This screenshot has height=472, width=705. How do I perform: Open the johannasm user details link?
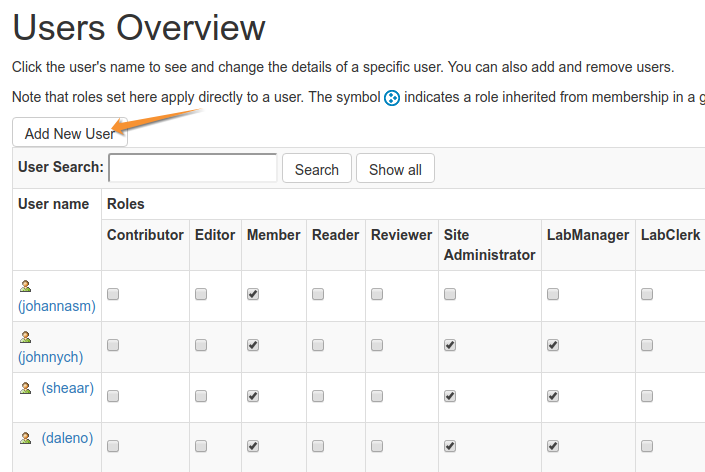point(57,306)
